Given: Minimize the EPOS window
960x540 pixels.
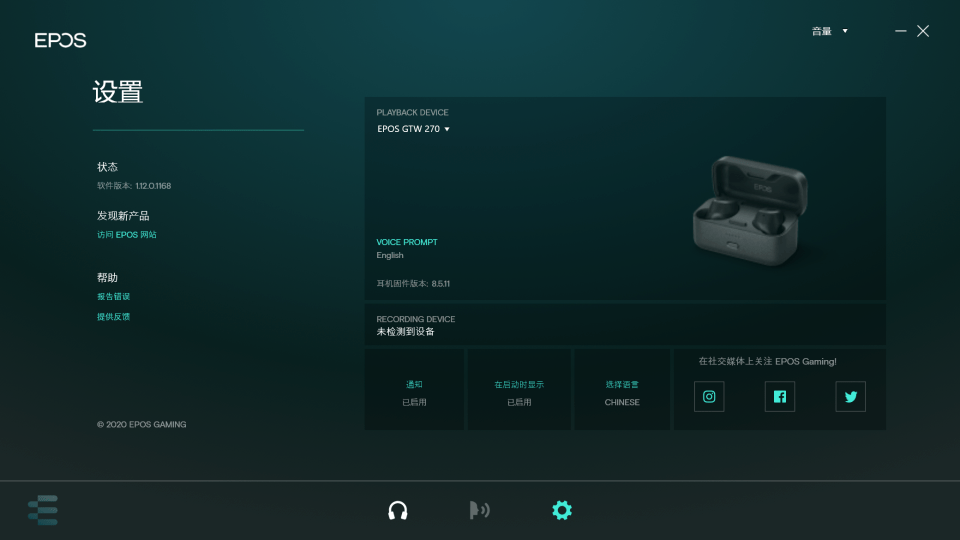Looking at the screenshot, I should [x=901, y=31].
